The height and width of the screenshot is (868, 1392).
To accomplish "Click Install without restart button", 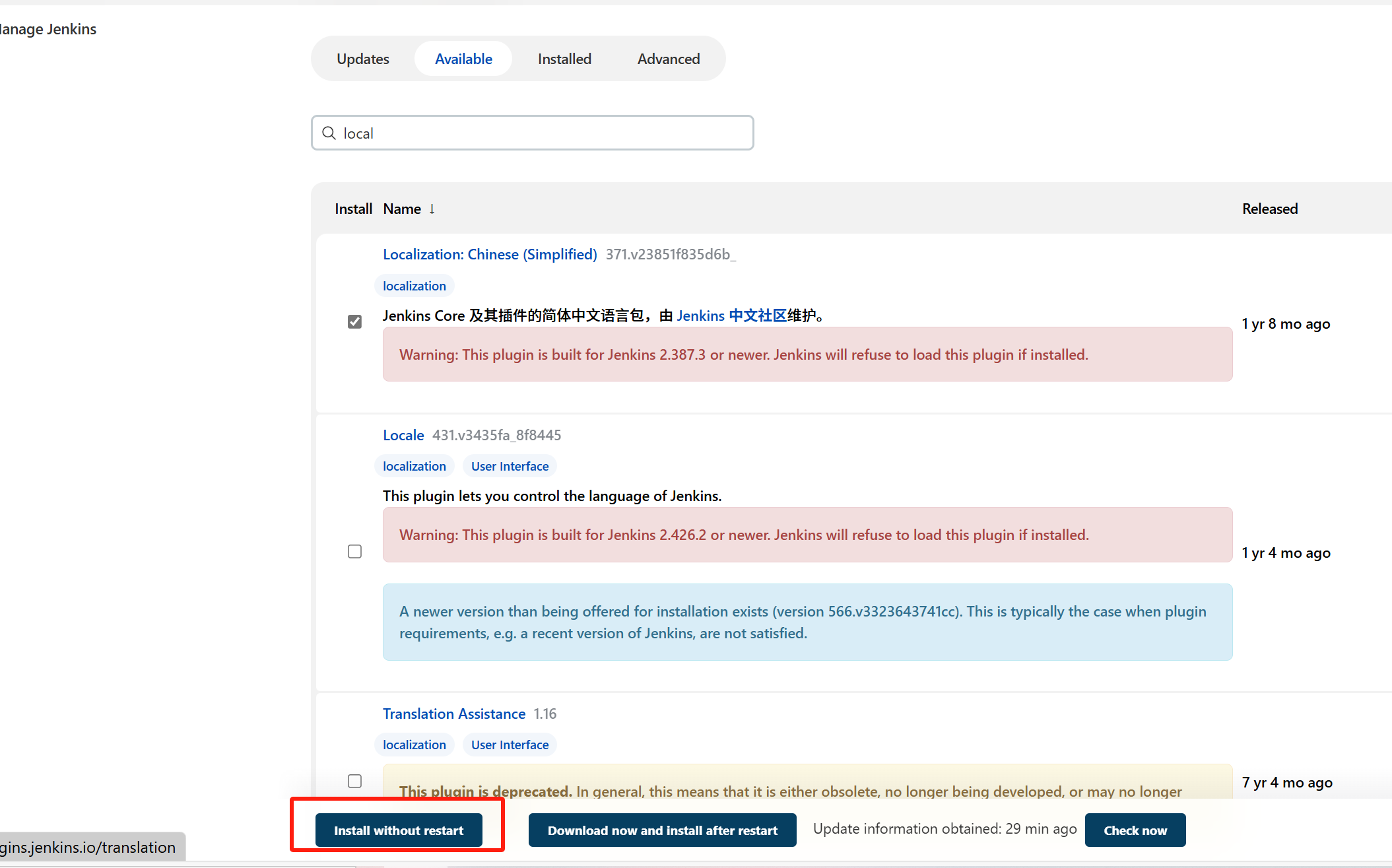I will 399,830.
